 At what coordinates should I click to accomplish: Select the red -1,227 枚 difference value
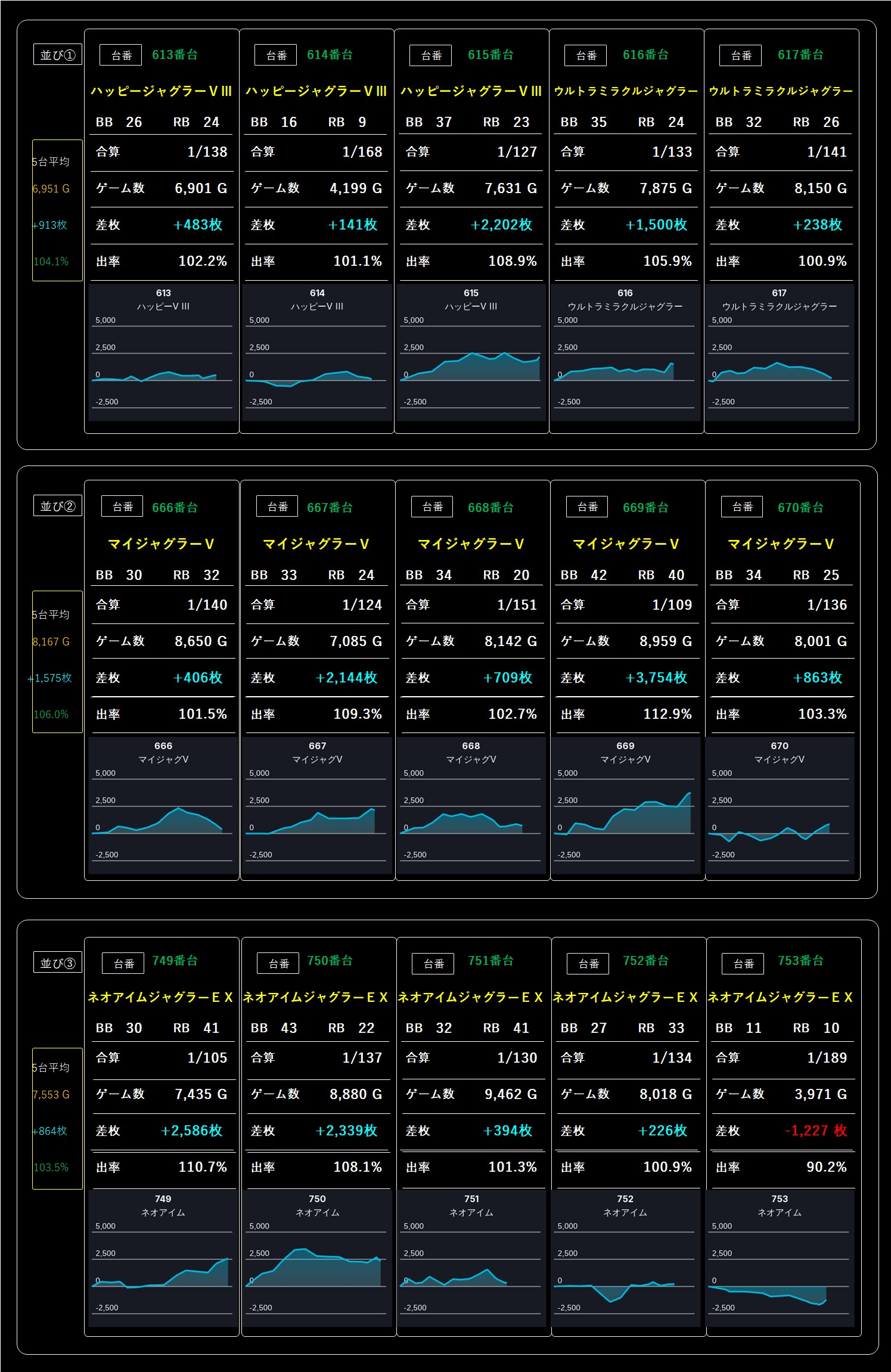pyautogui.click(x=816, y=1131)
